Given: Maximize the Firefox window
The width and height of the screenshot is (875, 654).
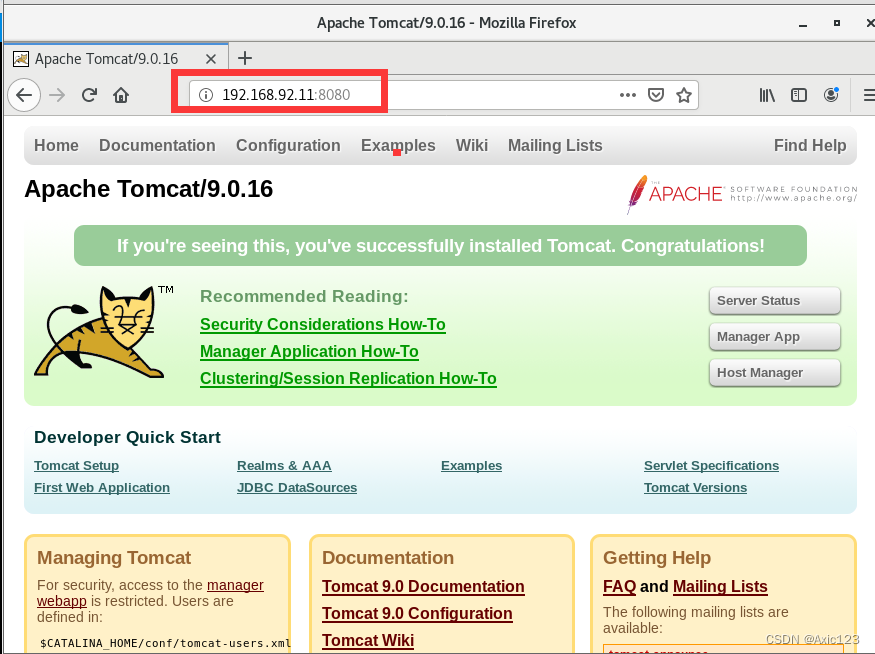Looking at the screenshot, I should coord(836,23).
